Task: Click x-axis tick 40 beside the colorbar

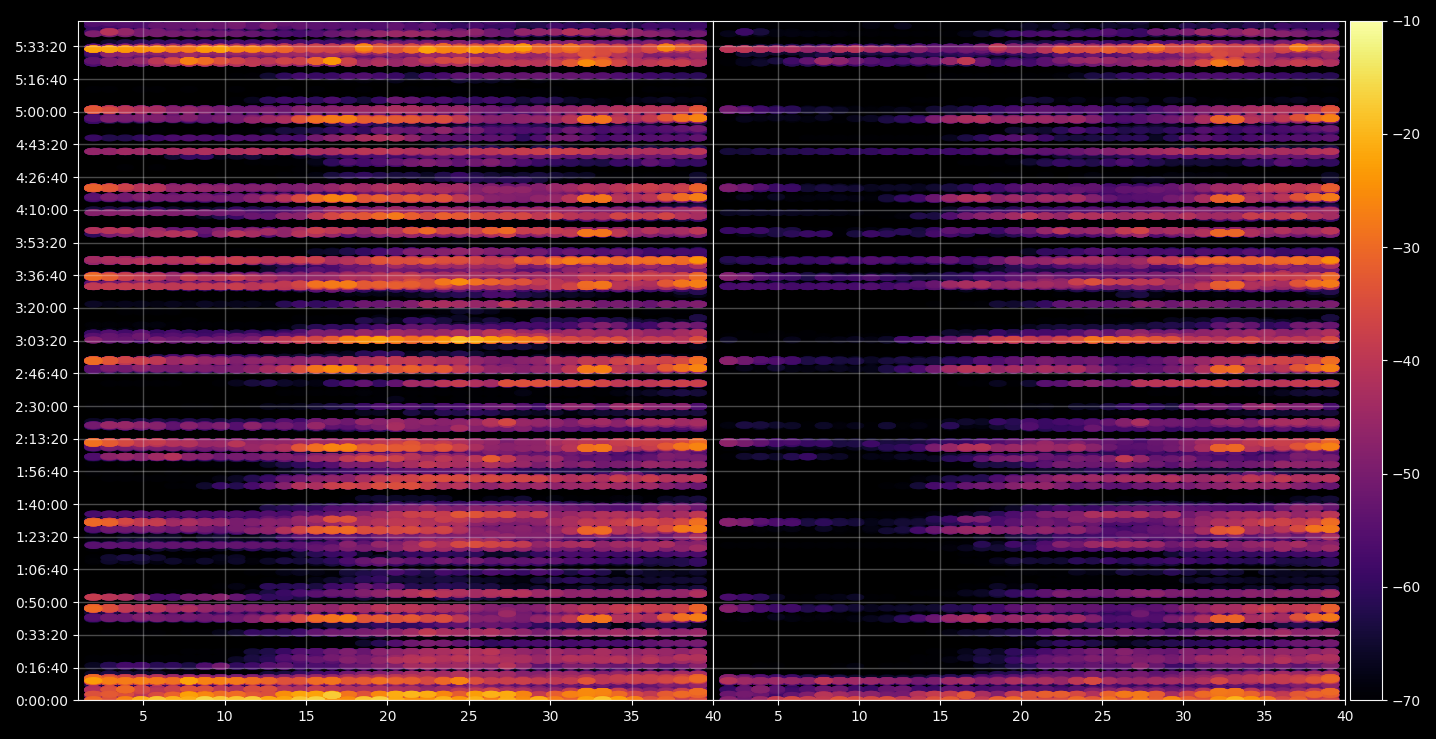Action: [x=1346, y=716]
